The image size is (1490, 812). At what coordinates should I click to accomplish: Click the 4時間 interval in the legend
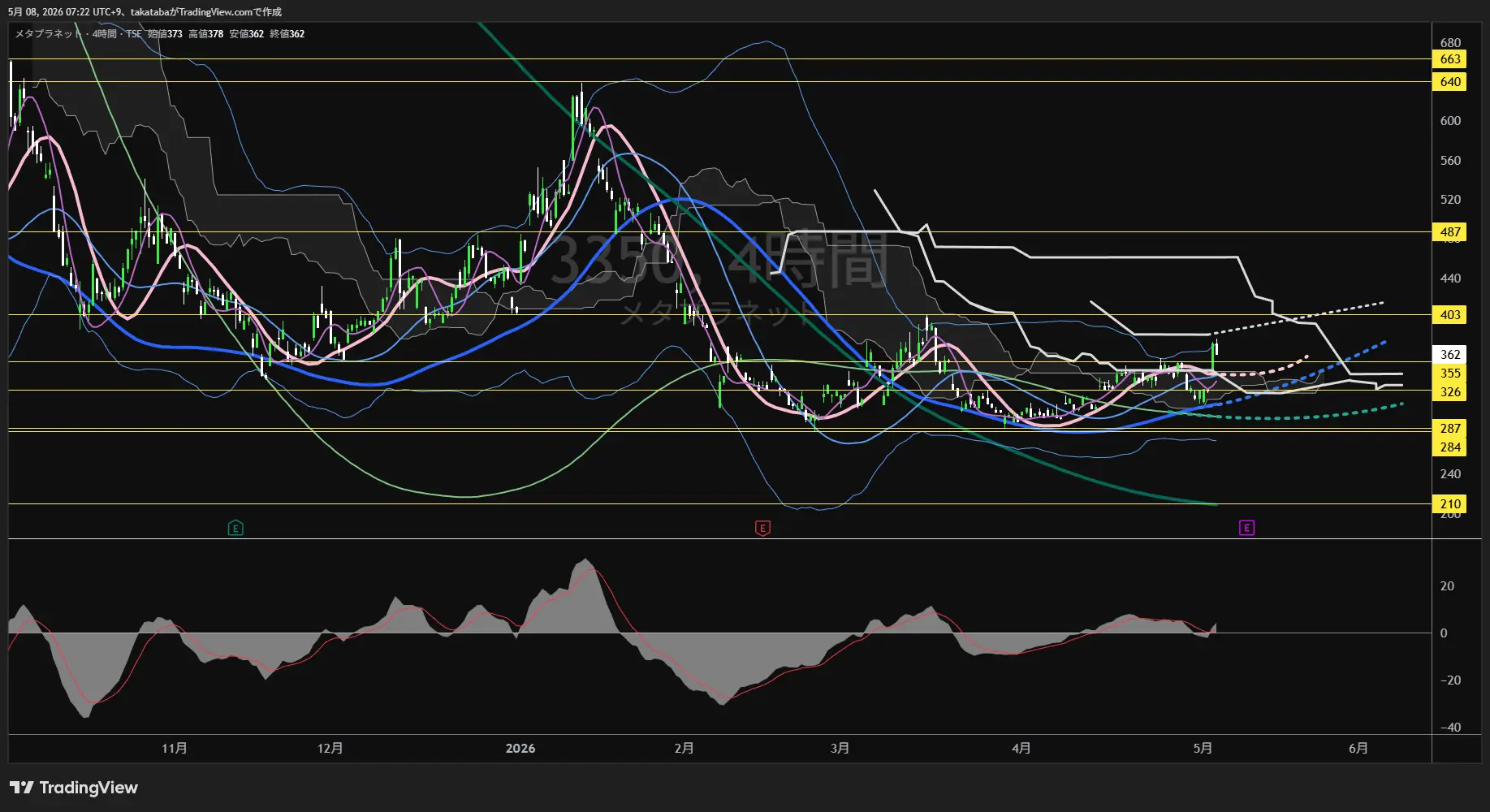105,34
